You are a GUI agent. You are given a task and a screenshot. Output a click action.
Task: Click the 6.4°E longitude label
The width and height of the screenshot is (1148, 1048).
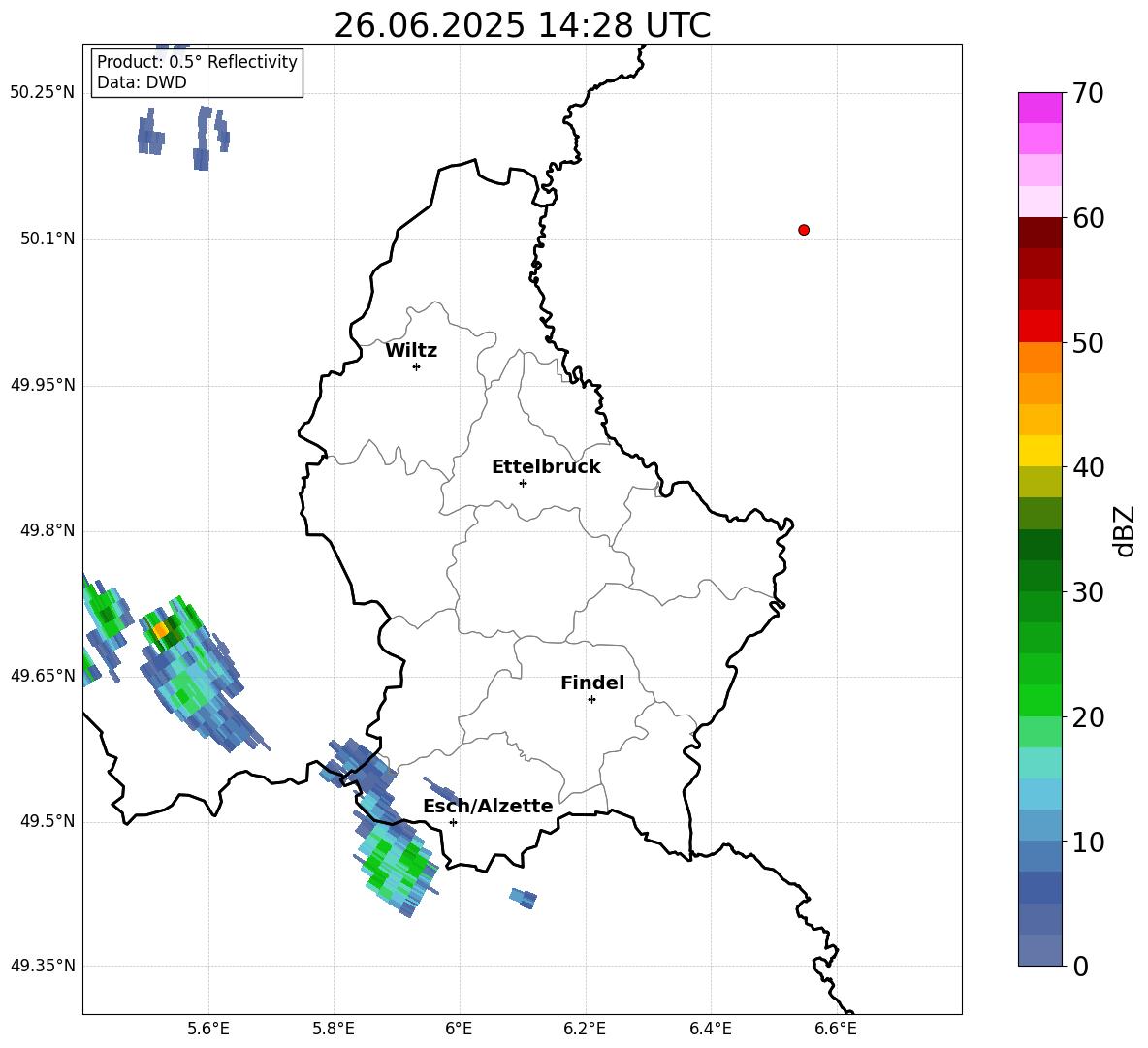coord(711,1029)
